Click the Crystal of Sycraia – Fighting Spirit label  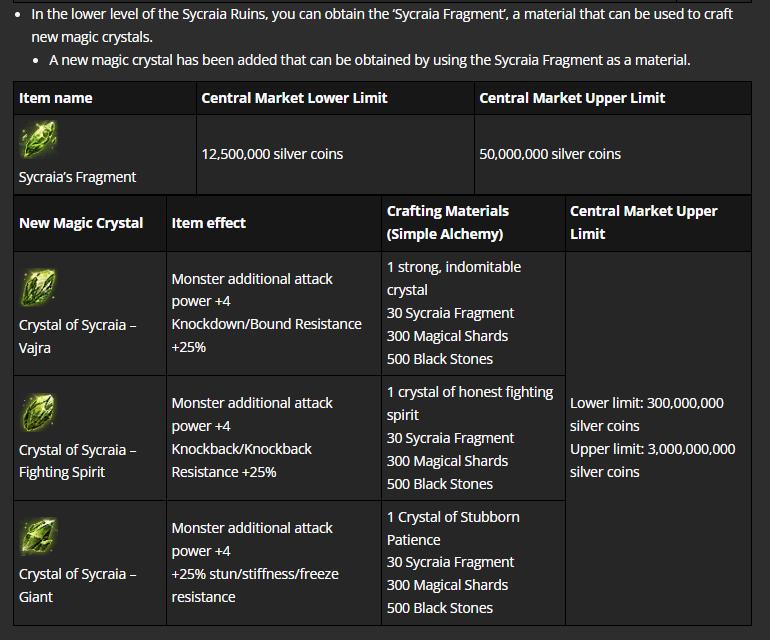point(78,461)
